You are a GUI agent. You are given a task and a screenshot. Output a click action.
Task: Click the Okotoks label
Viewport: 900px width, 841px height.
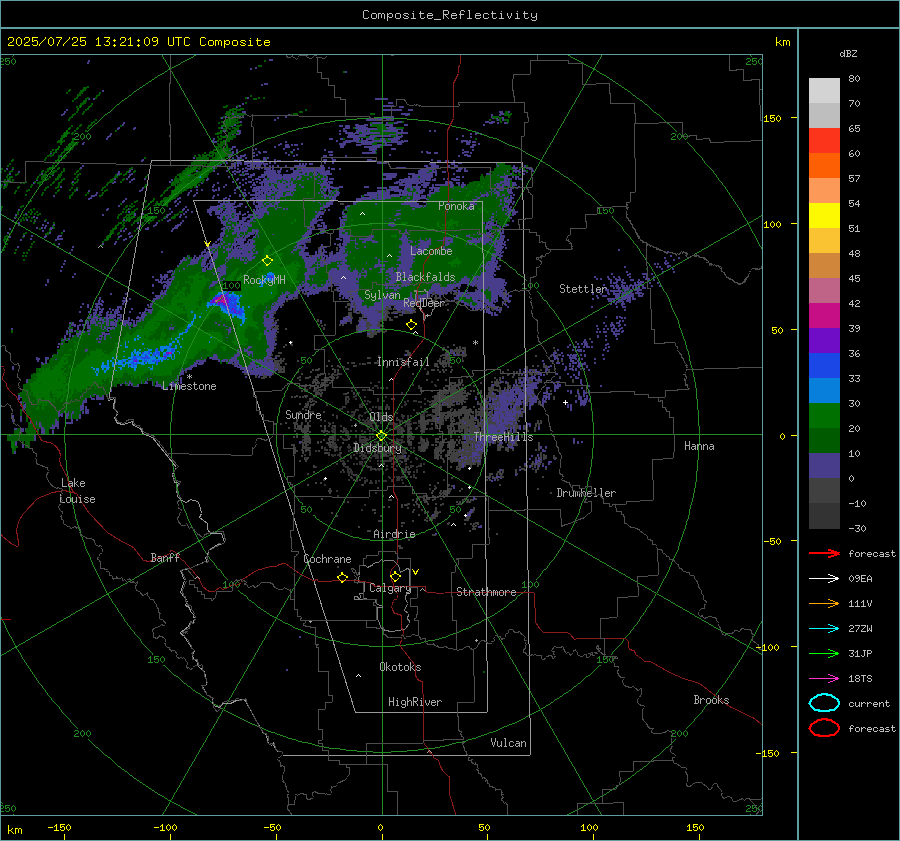coord(400,667)
